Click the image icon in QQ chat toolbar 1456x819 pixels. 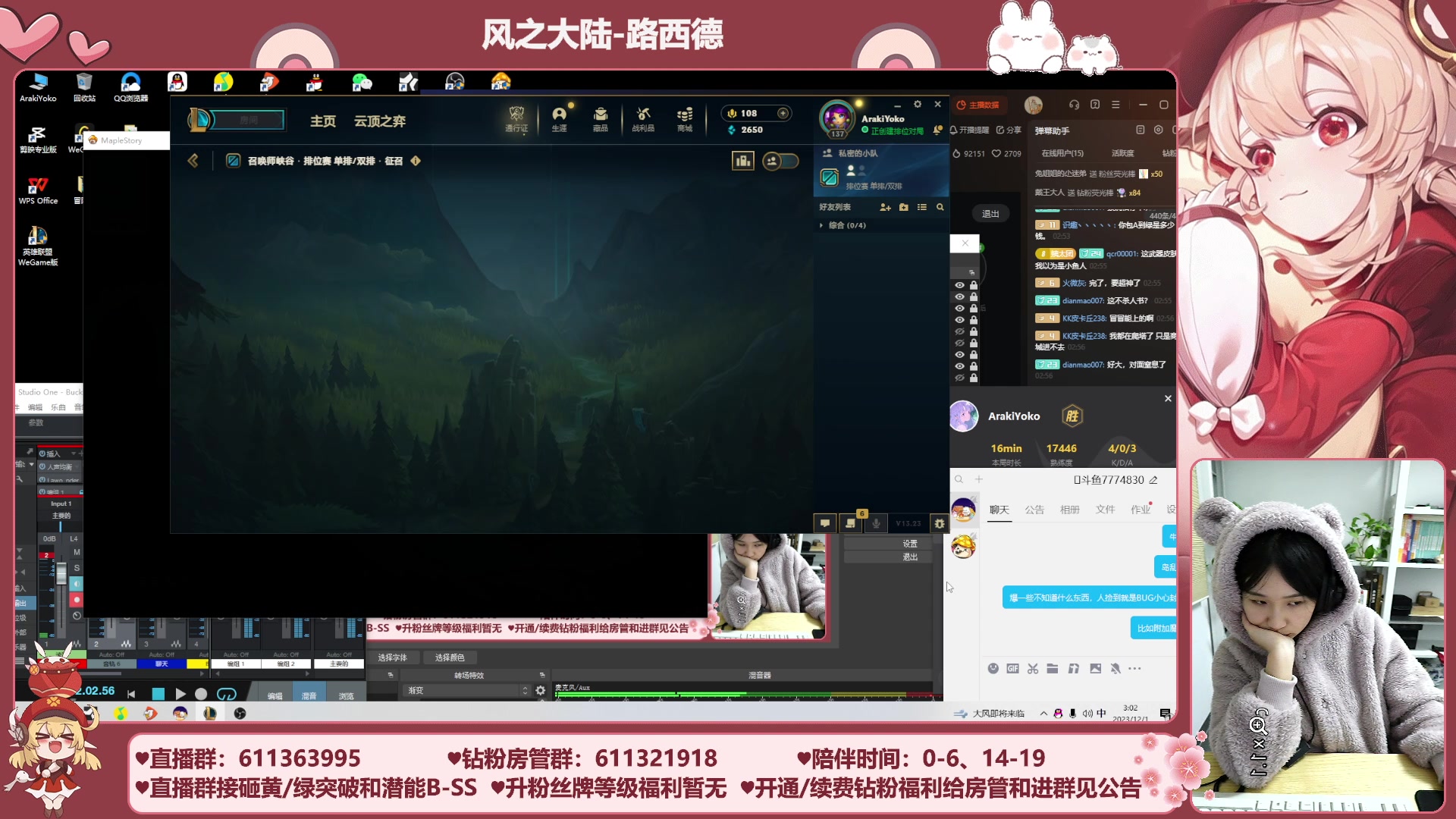coord(1095,669)
